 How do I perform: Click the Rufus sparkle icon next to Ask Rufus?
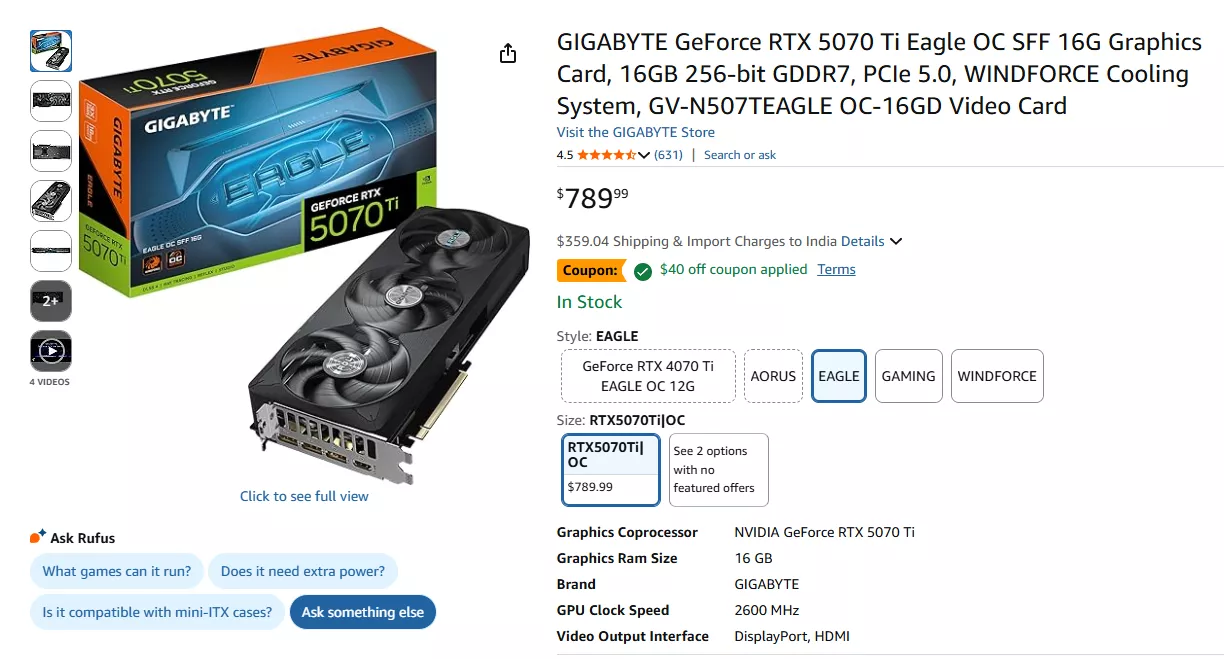tap(37, 535)
